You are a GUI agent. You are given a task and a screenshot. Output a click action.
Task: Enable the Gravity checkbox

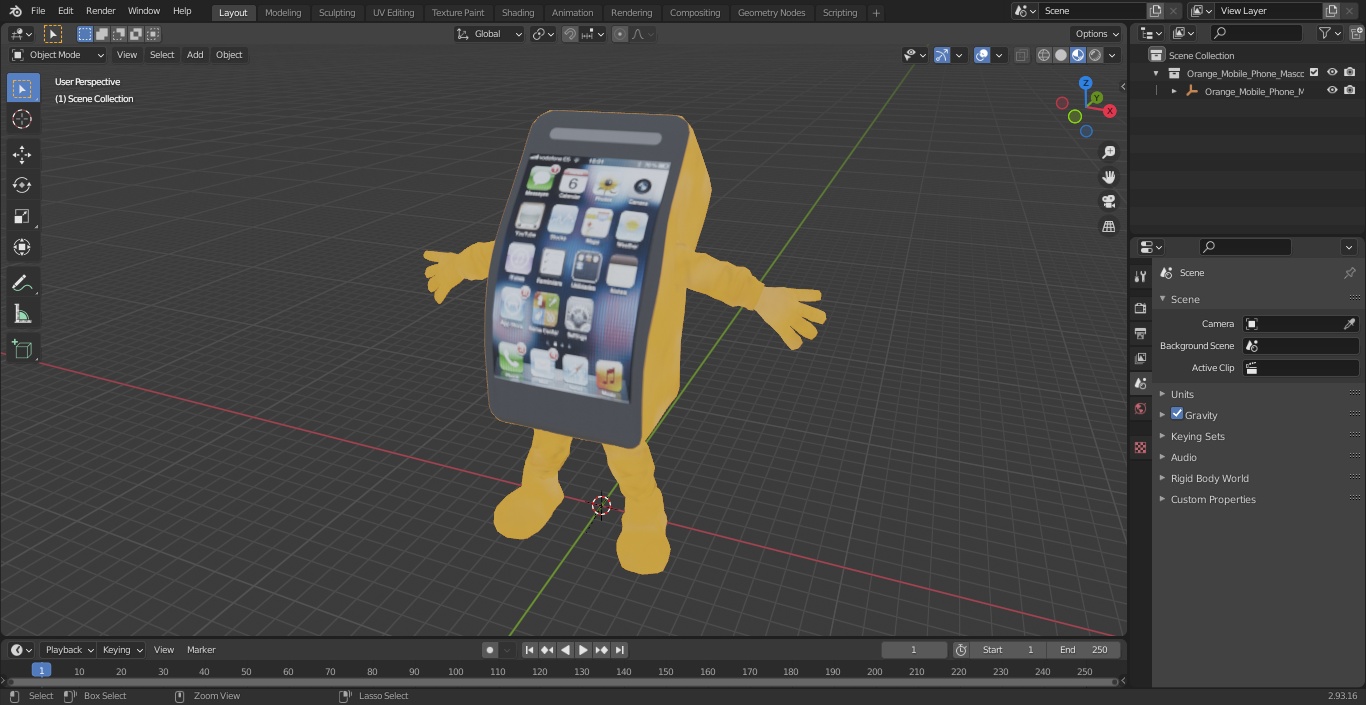(1177, 414)
